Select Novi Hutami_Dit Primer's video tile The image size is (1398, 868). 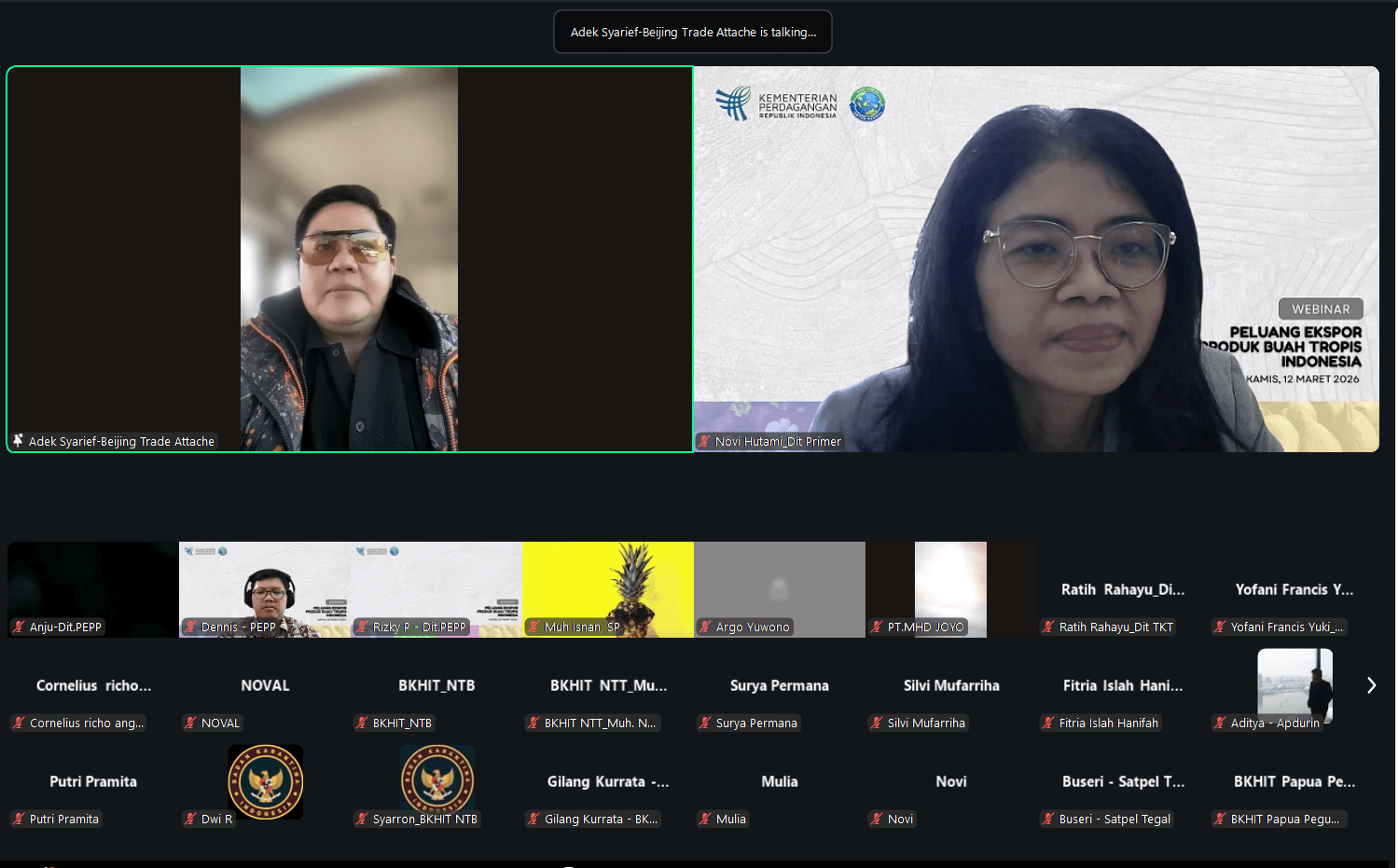[1036, 258]
